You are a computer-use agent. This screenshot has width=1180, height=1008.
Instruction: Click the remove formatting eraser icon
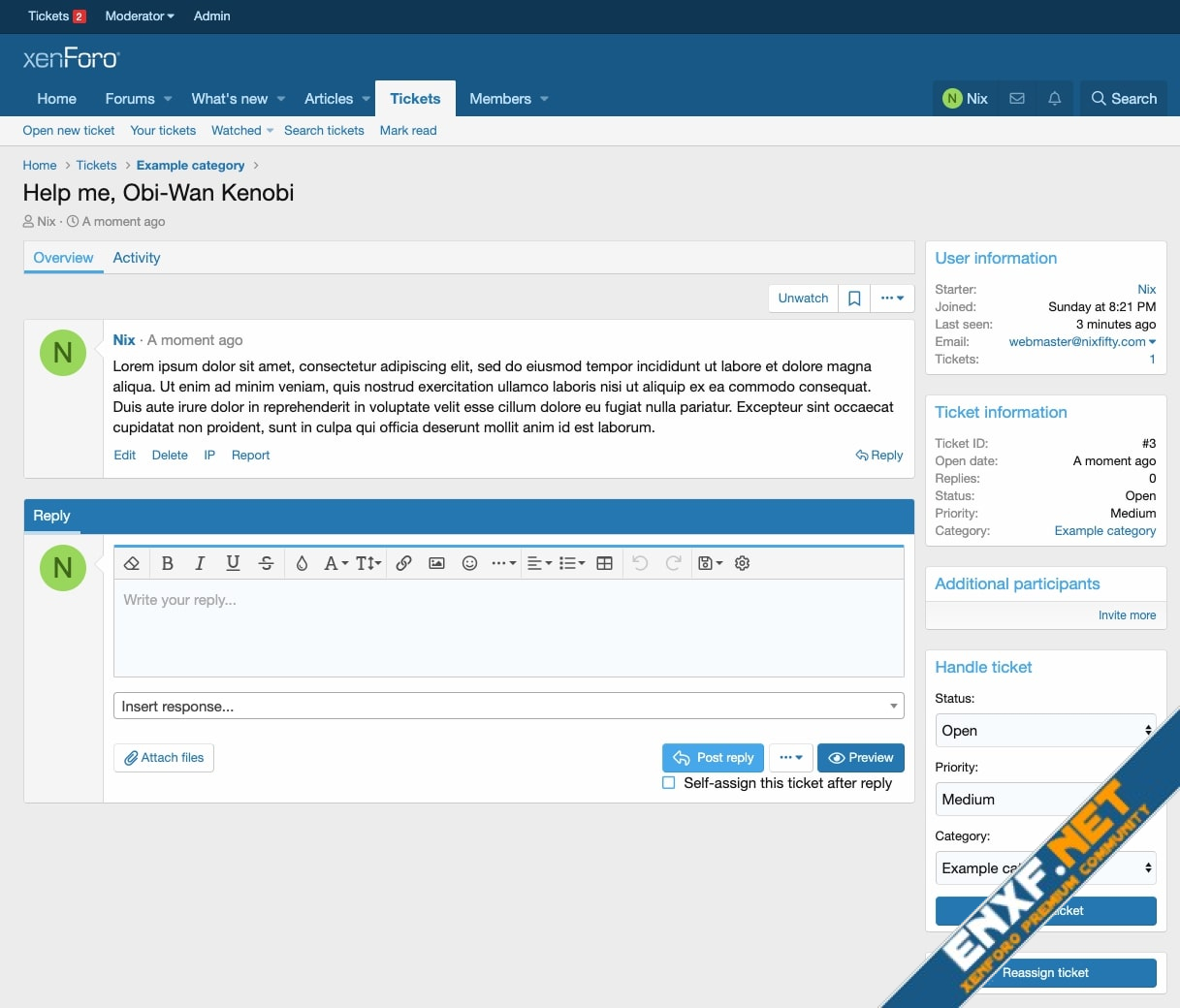tap(132, 563)
